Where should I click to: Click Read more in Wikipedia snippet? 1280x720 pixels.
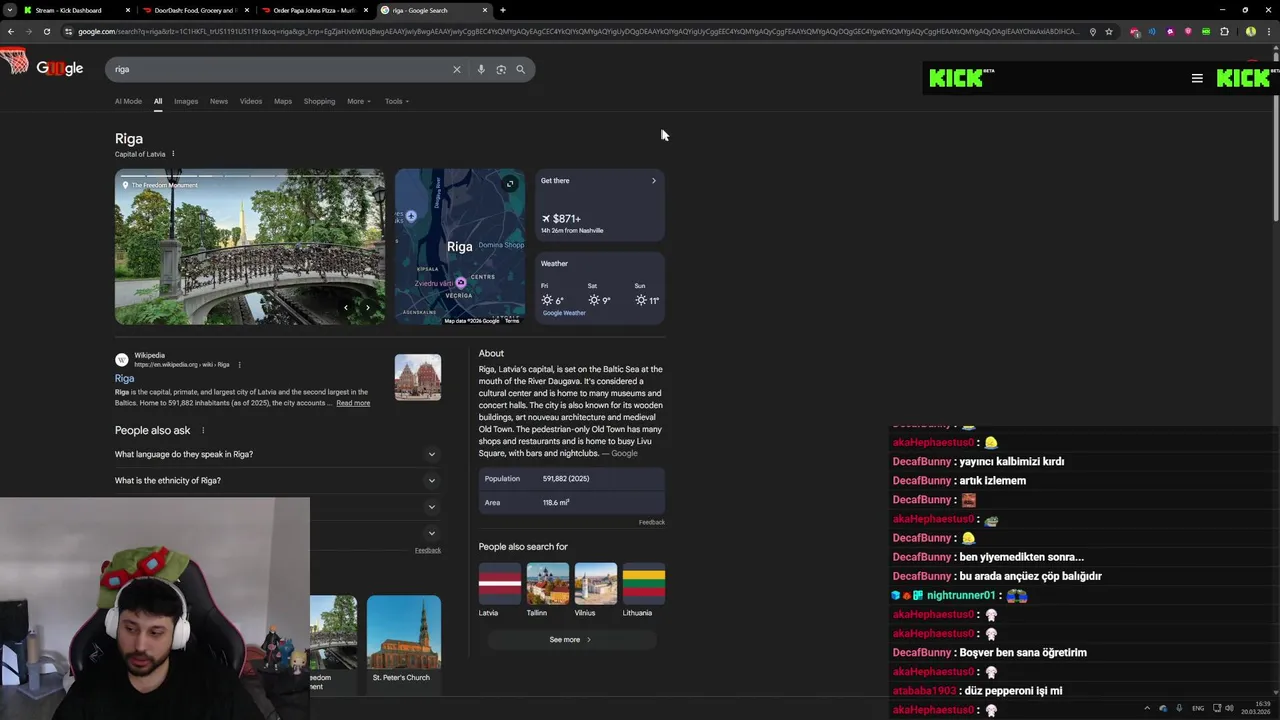(353, 403)
